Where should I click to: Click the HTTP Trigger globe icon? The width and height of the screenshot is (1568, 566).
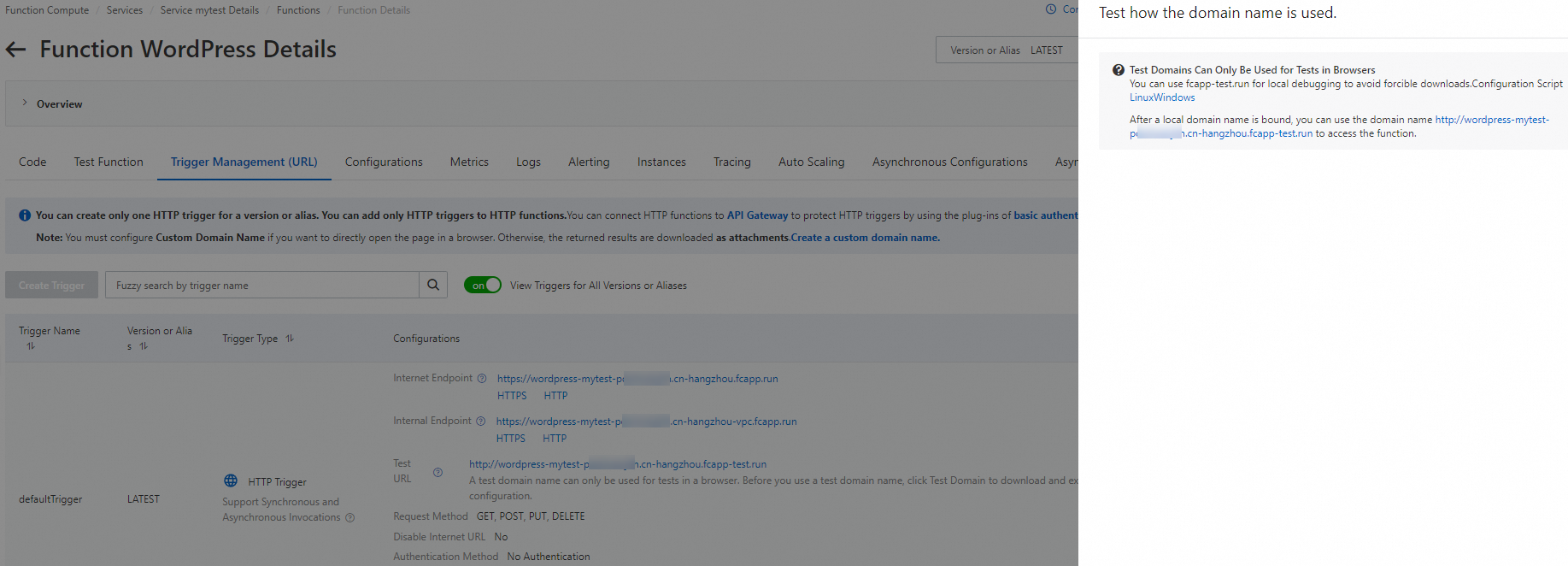point(231,481)
